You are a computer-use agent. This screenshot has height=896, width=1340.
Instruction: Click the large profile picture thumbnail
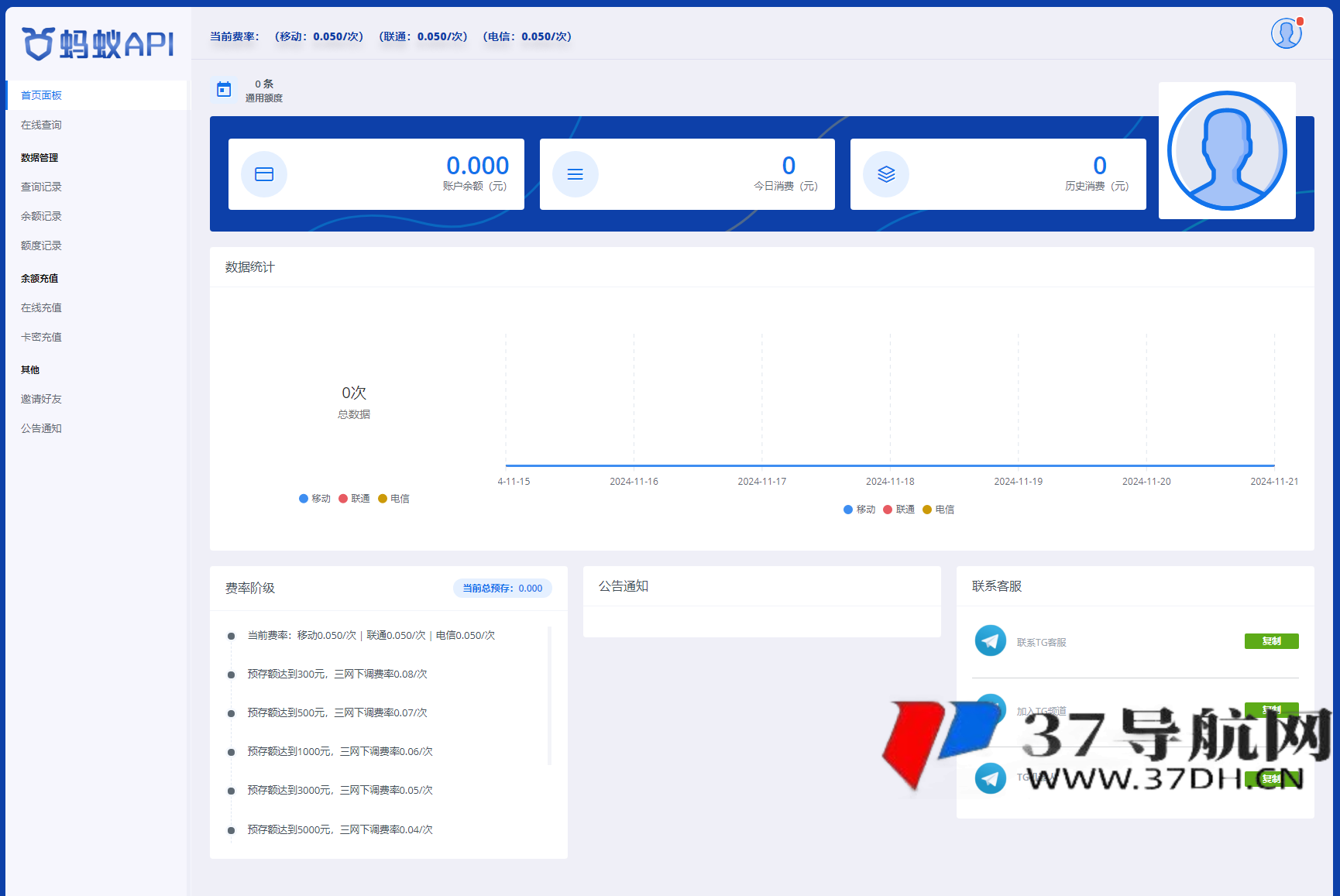click(x=1227, y=151)
